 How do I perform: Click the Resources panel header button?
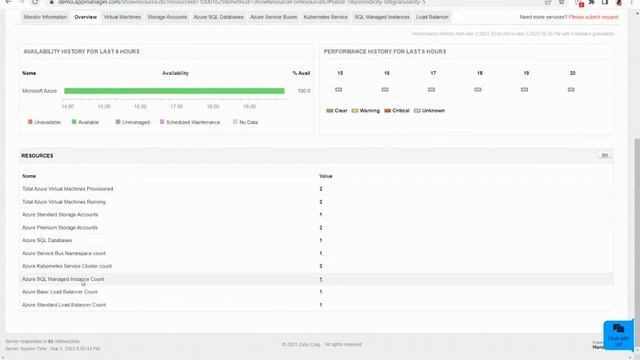pos(604,155)
